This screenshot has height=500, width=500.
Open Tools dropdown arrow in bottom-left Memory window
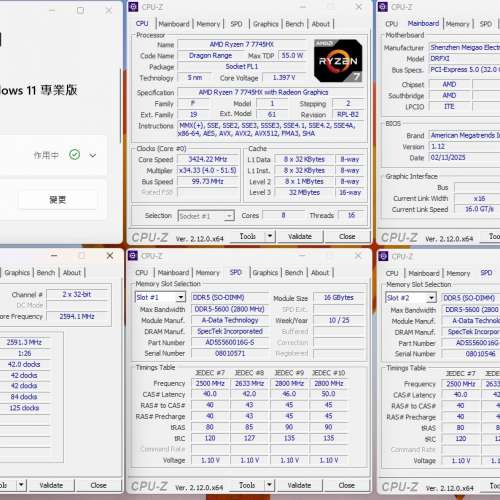pos(21,485)
